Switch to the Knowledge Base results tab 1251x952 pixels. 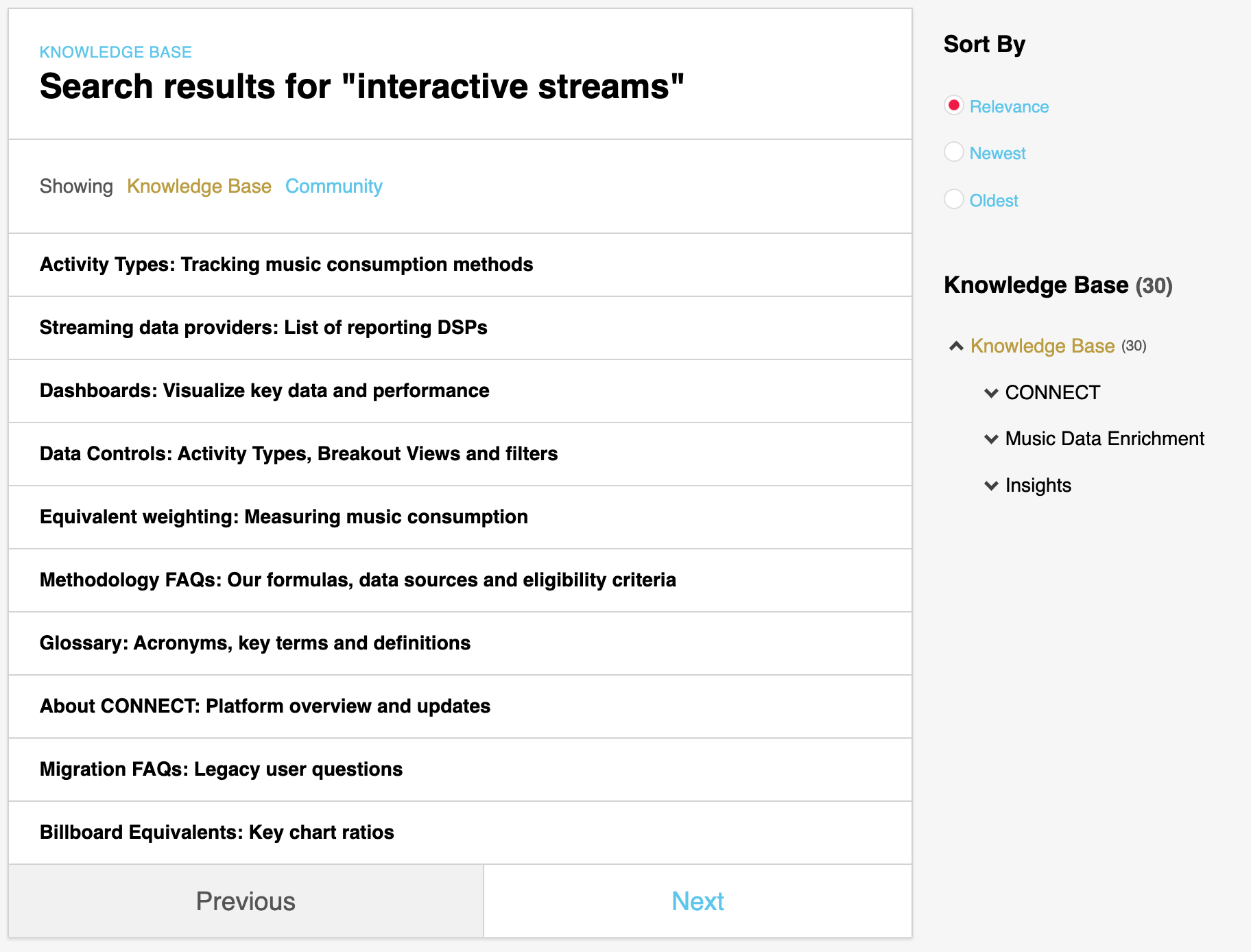(x=199, y=186)
